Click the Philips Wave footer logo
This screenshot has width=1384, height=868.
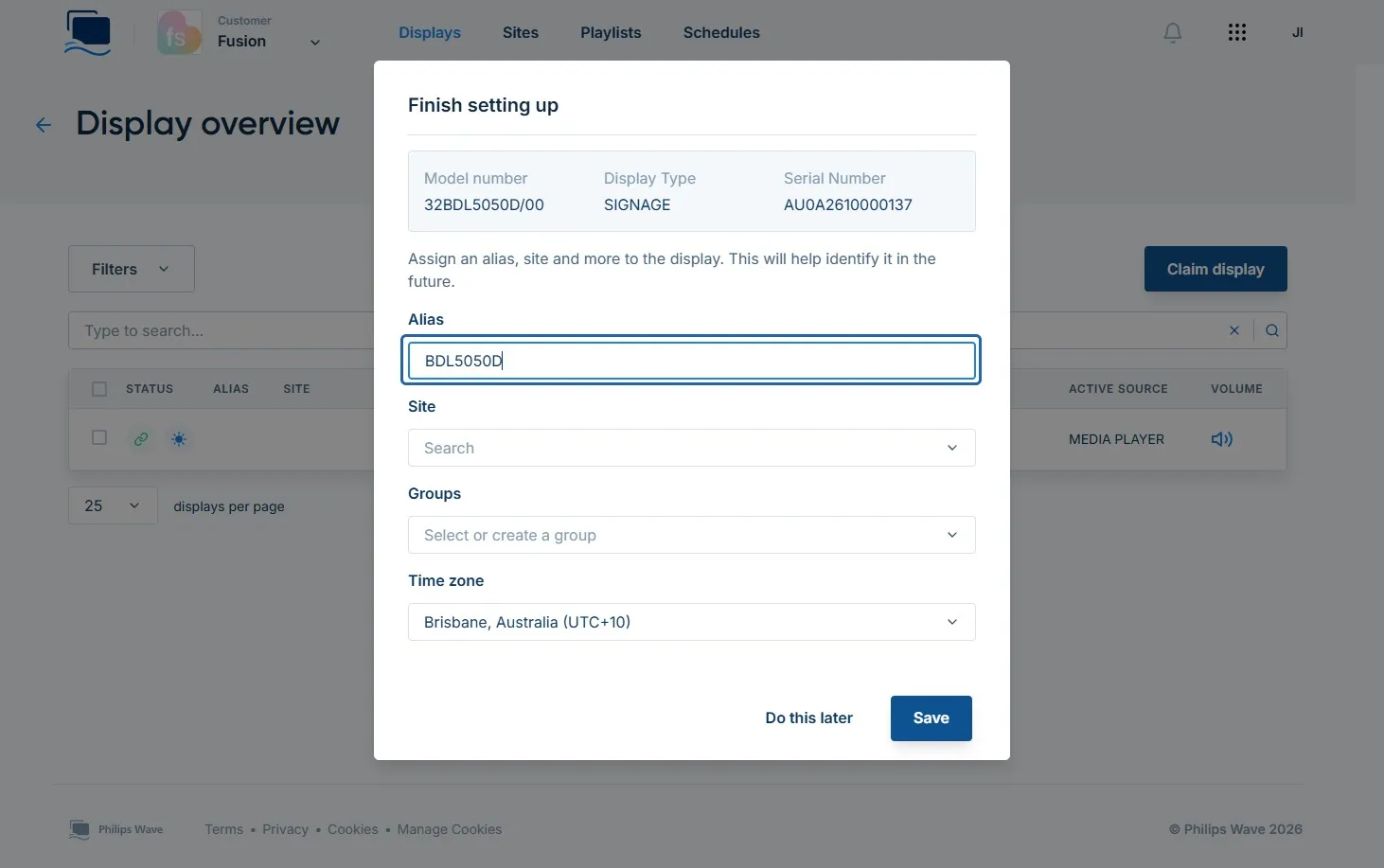point(116,829)
